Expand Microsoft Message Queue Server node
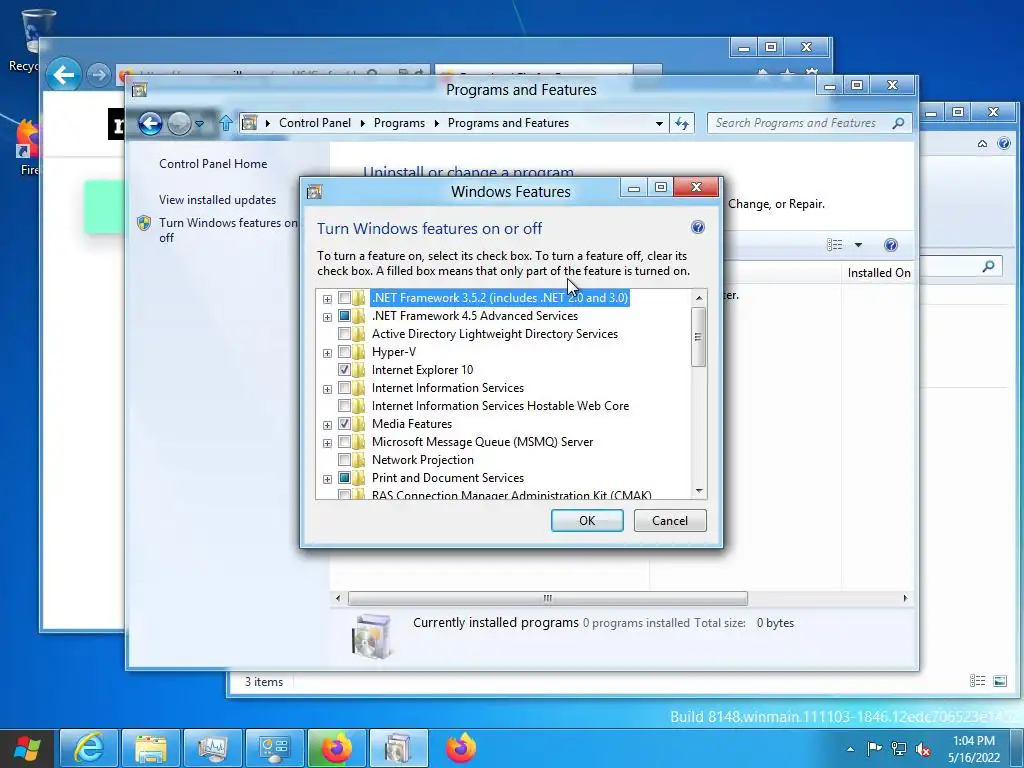 [x=327, y=443]
